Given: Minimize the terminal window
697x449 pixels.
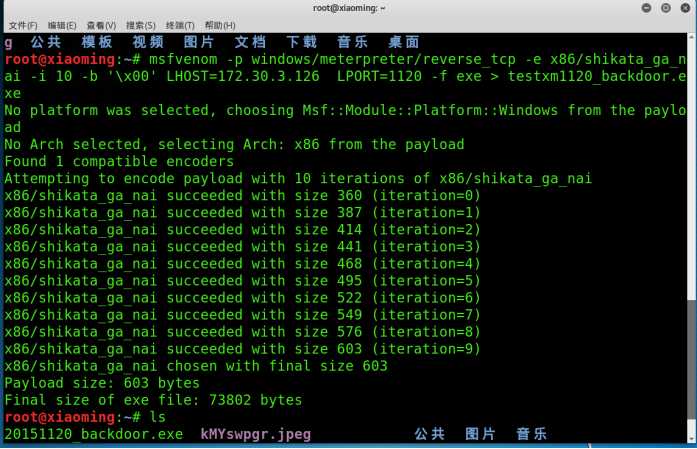Looking at the screenshot, I should click(x=646, y=8).
